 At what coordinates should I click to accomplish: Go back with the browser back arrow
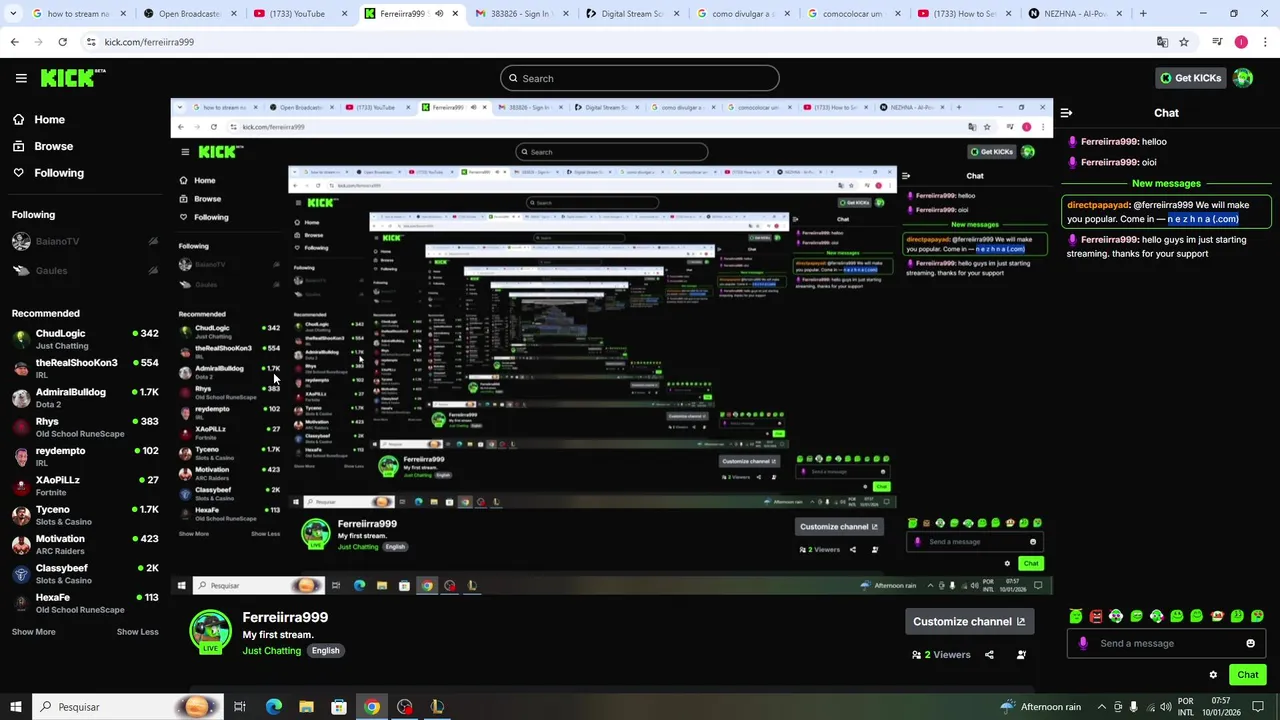pyautogui.click(x=14, y=42)
